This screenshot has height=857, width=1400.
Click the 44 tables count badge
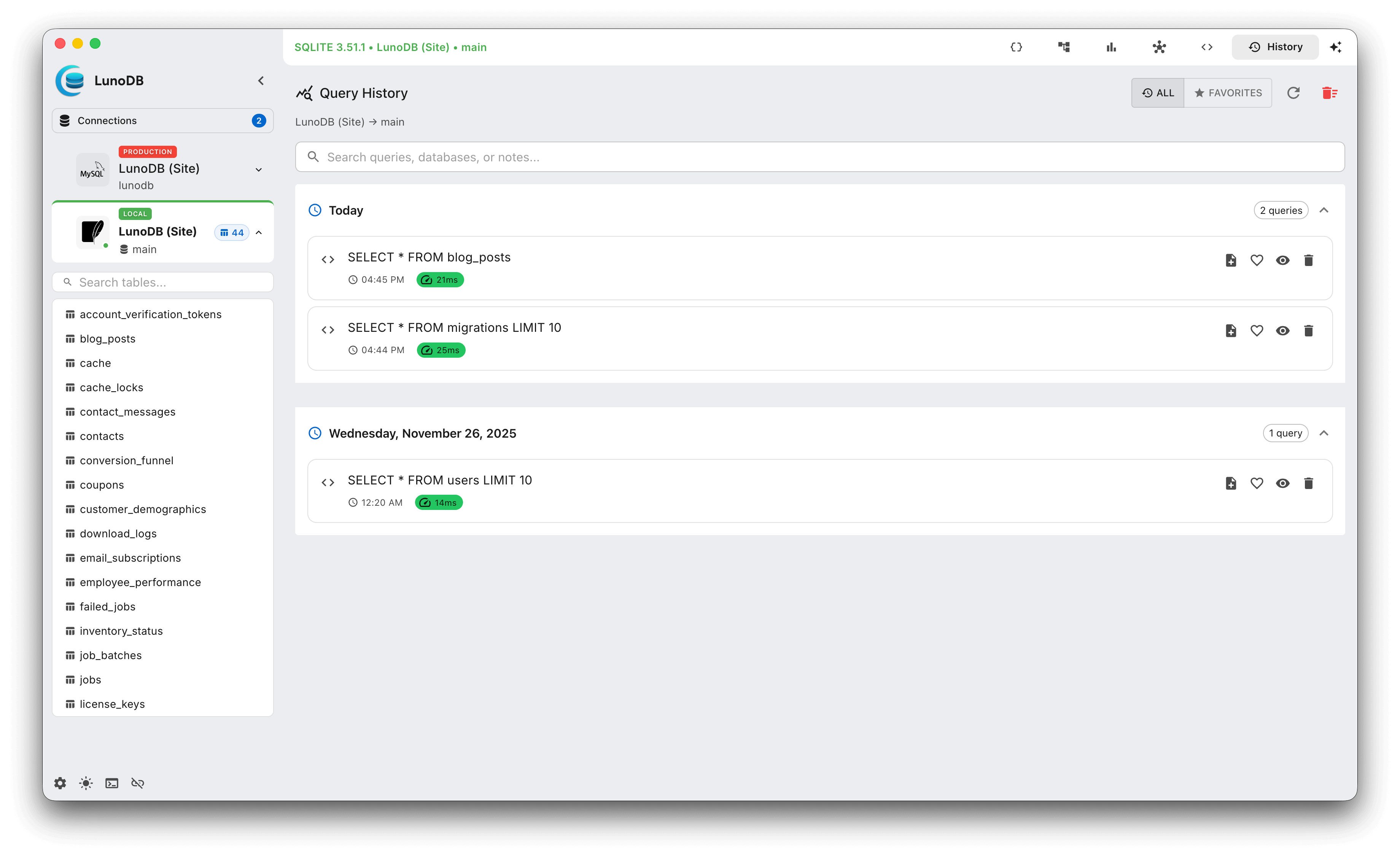pos(232,233)
